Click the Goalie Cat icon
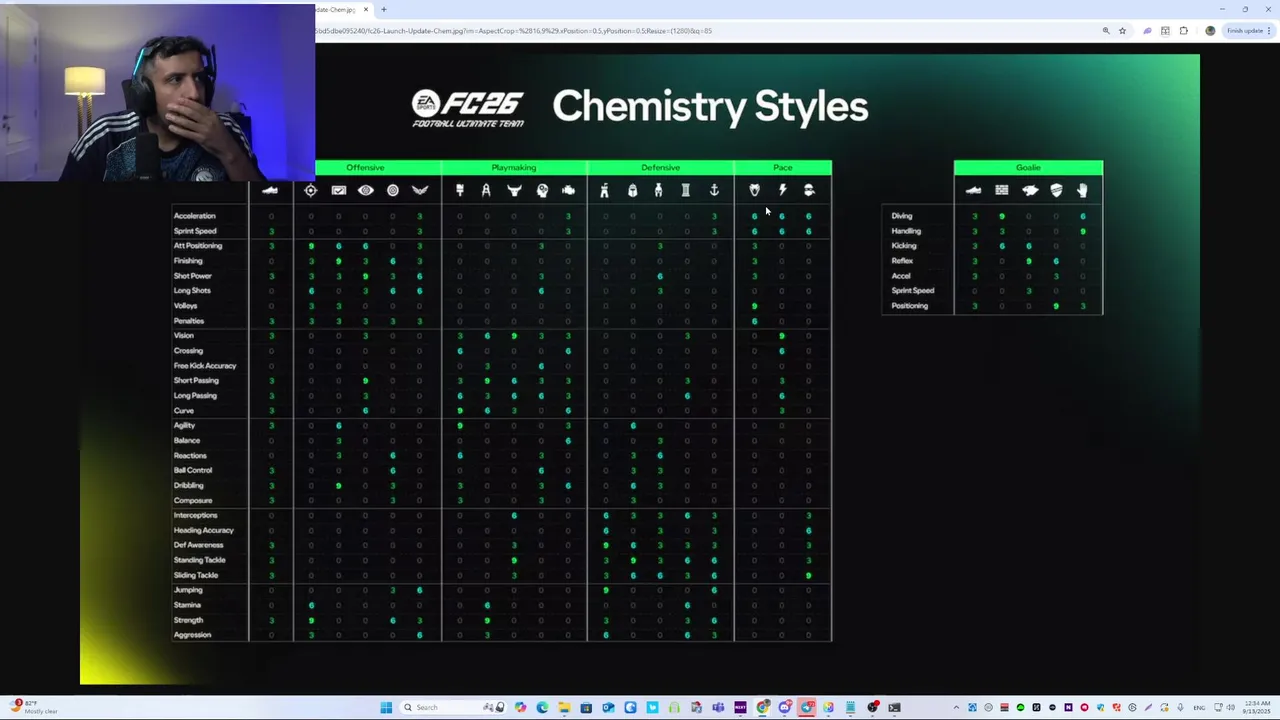 point(1030,190)
